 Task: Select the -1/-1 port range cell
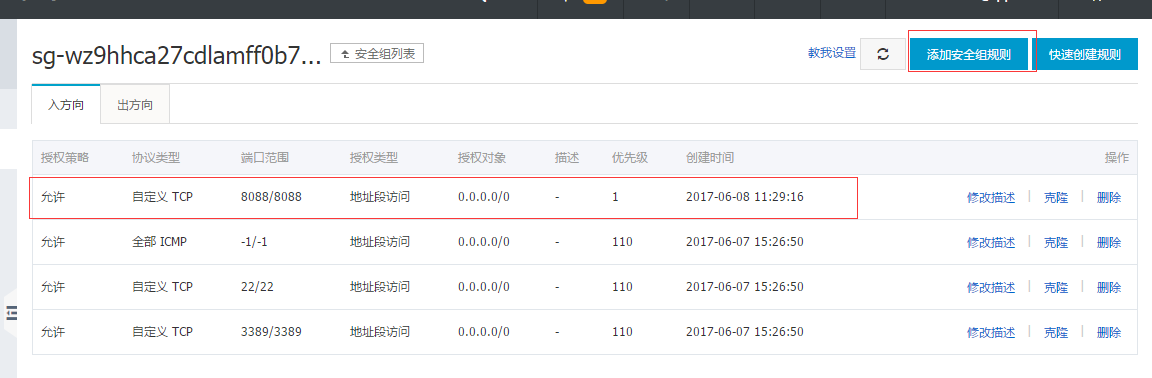tap(254, 242)
